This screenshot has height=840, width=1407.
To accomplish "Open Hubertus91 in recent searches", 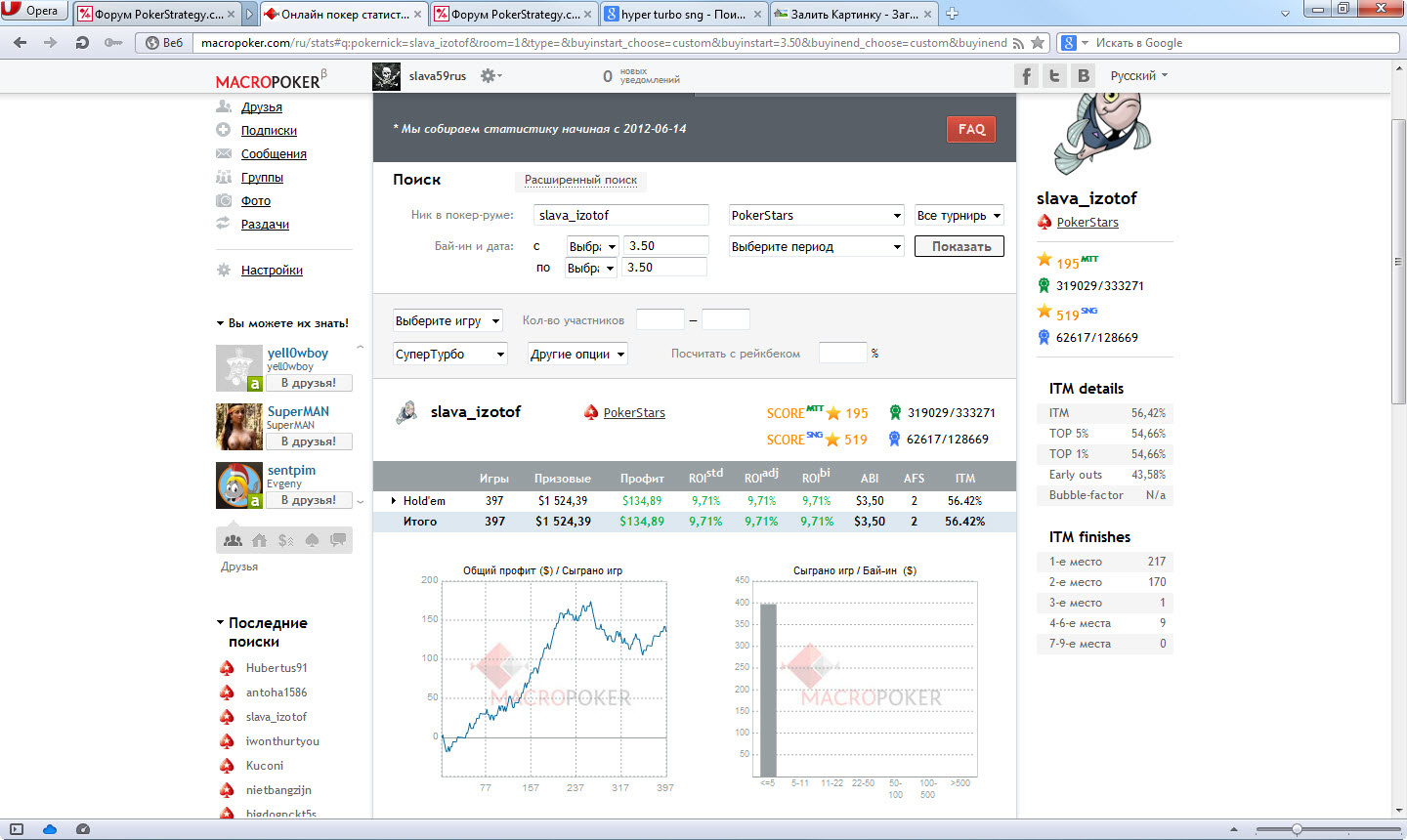I will tap(277, 668).
